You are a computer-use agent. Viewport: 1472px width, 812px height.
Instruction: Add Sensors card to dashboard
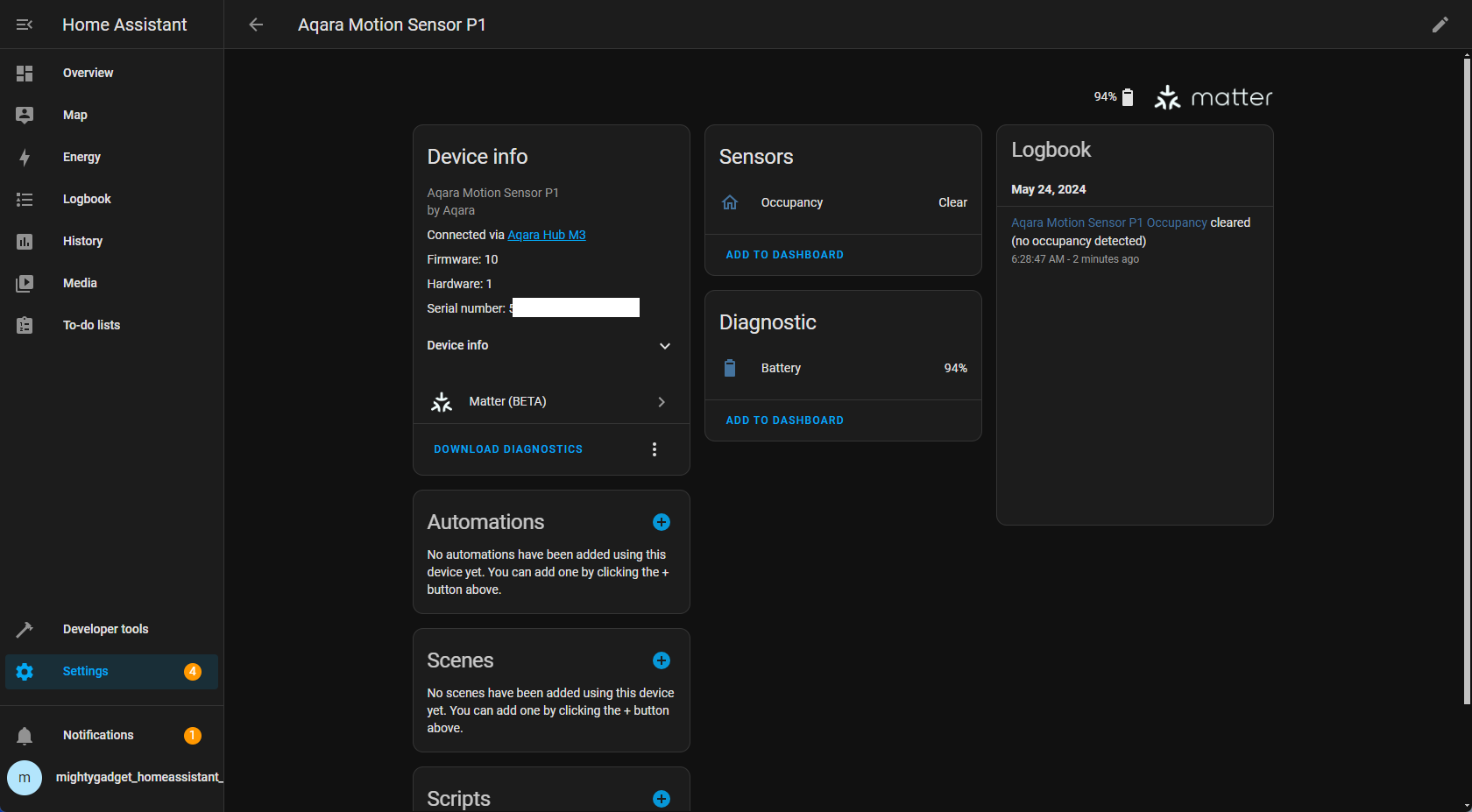[x=784, y=255]
